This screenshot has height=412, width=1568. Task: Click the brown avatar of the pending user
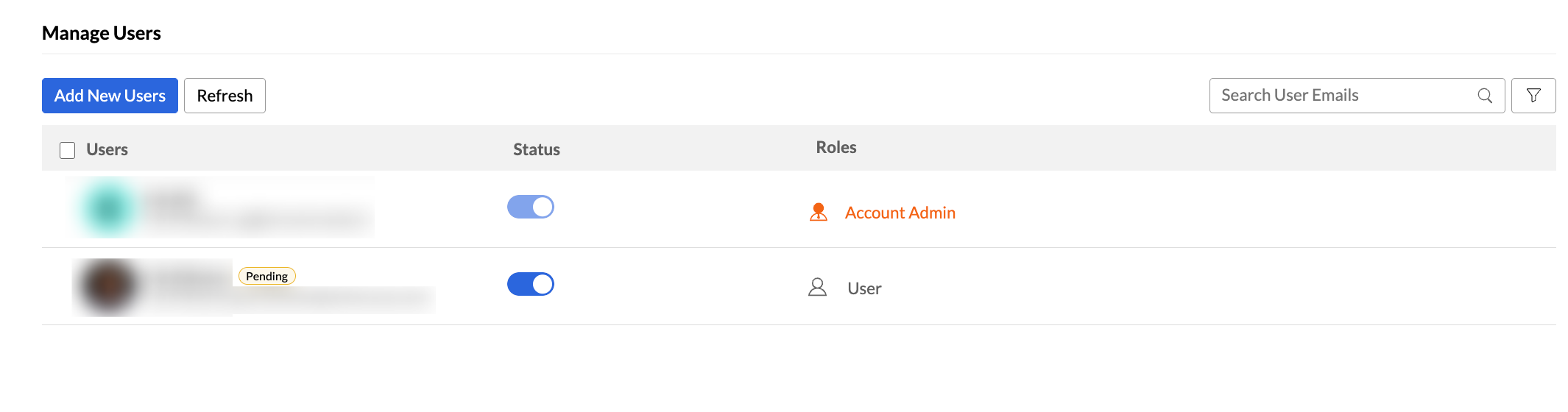pos(109,285)
